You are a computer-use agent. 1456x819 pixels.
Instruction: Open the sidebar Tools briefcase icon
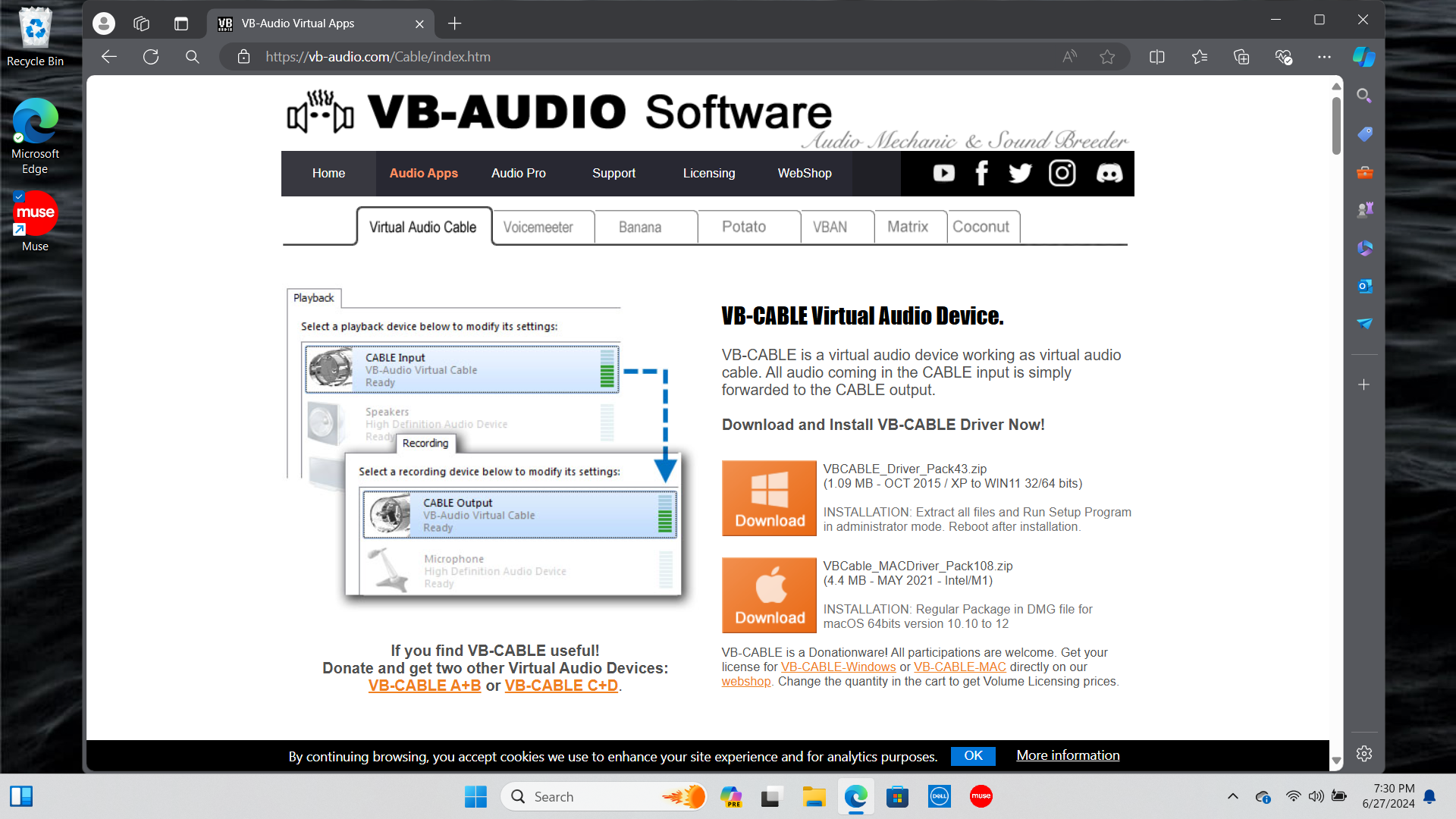pyautogui.click(x=1364, y=172)
